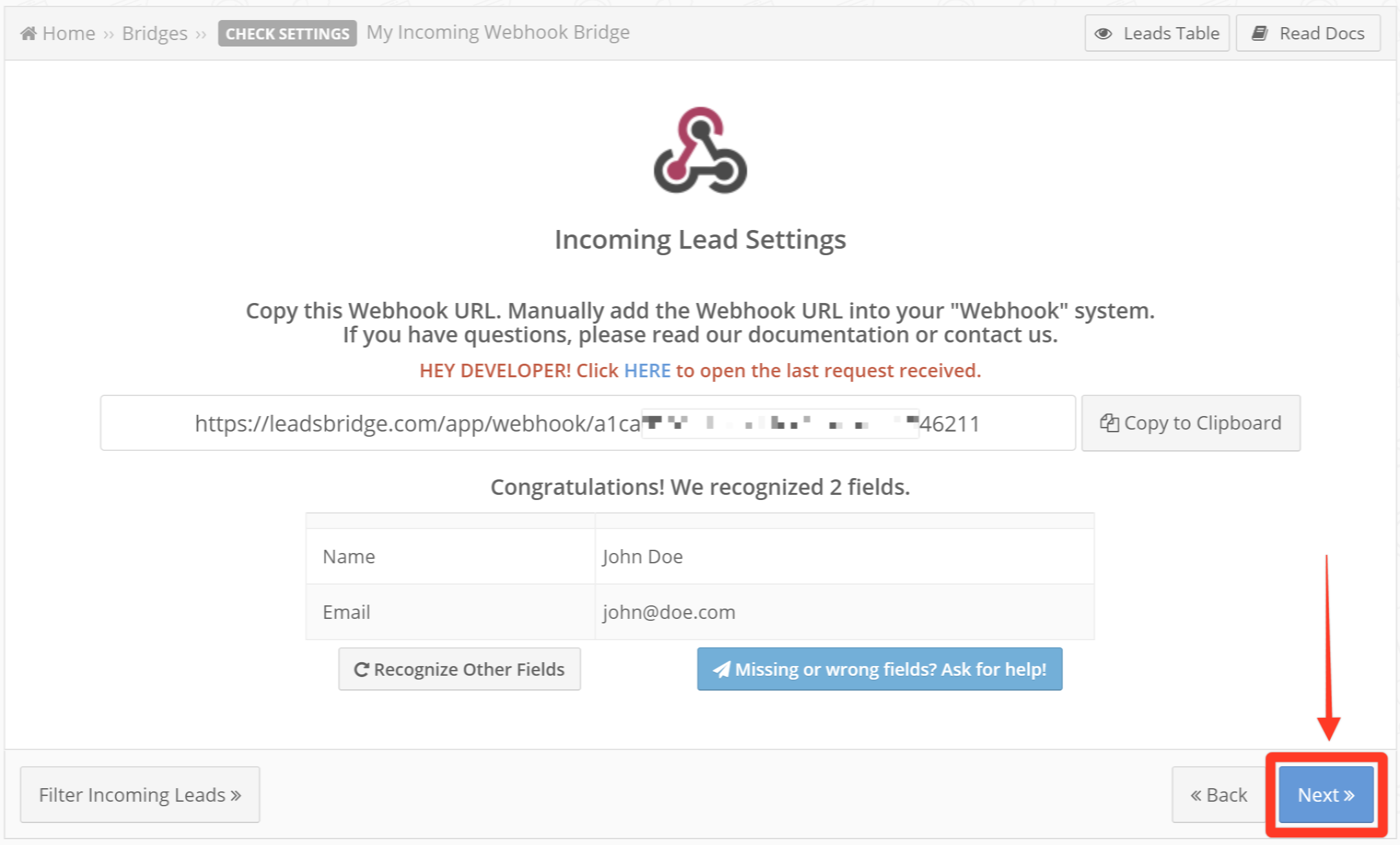The height and width of the screenshot is (845, 1400).
Task: Go Back to previous step
Action: (1219, 795)
